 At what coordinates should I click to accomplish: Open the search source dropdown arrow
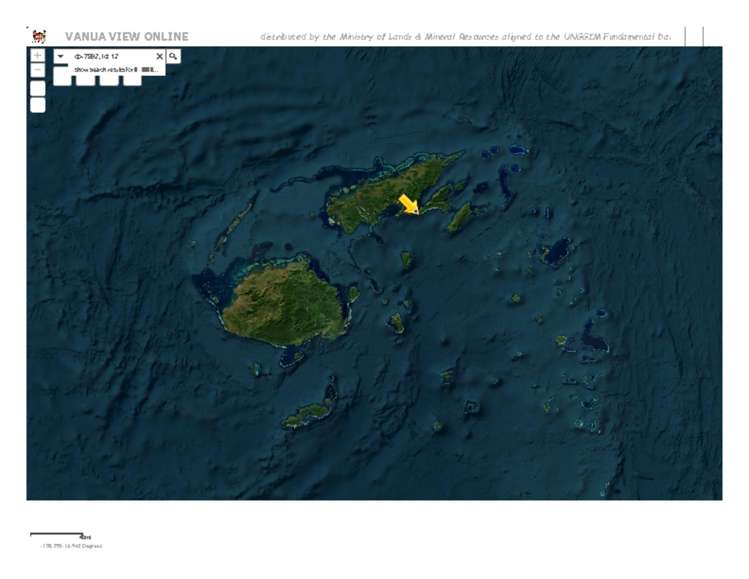click(61, 56)
